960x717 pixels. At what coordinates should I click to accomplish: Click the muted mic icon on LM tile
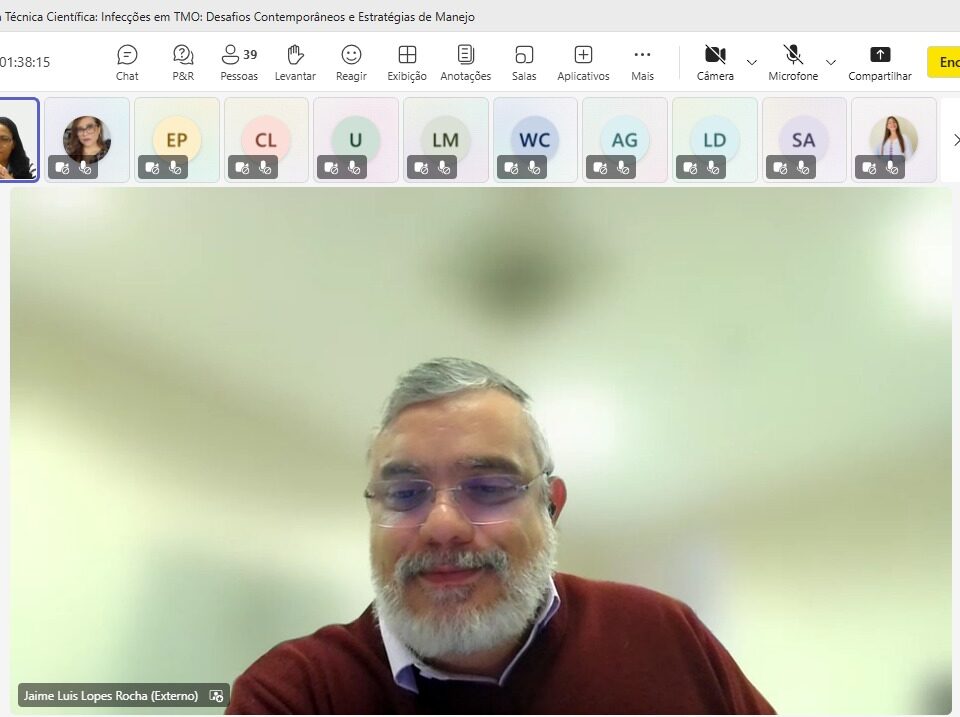click(444, 167)
